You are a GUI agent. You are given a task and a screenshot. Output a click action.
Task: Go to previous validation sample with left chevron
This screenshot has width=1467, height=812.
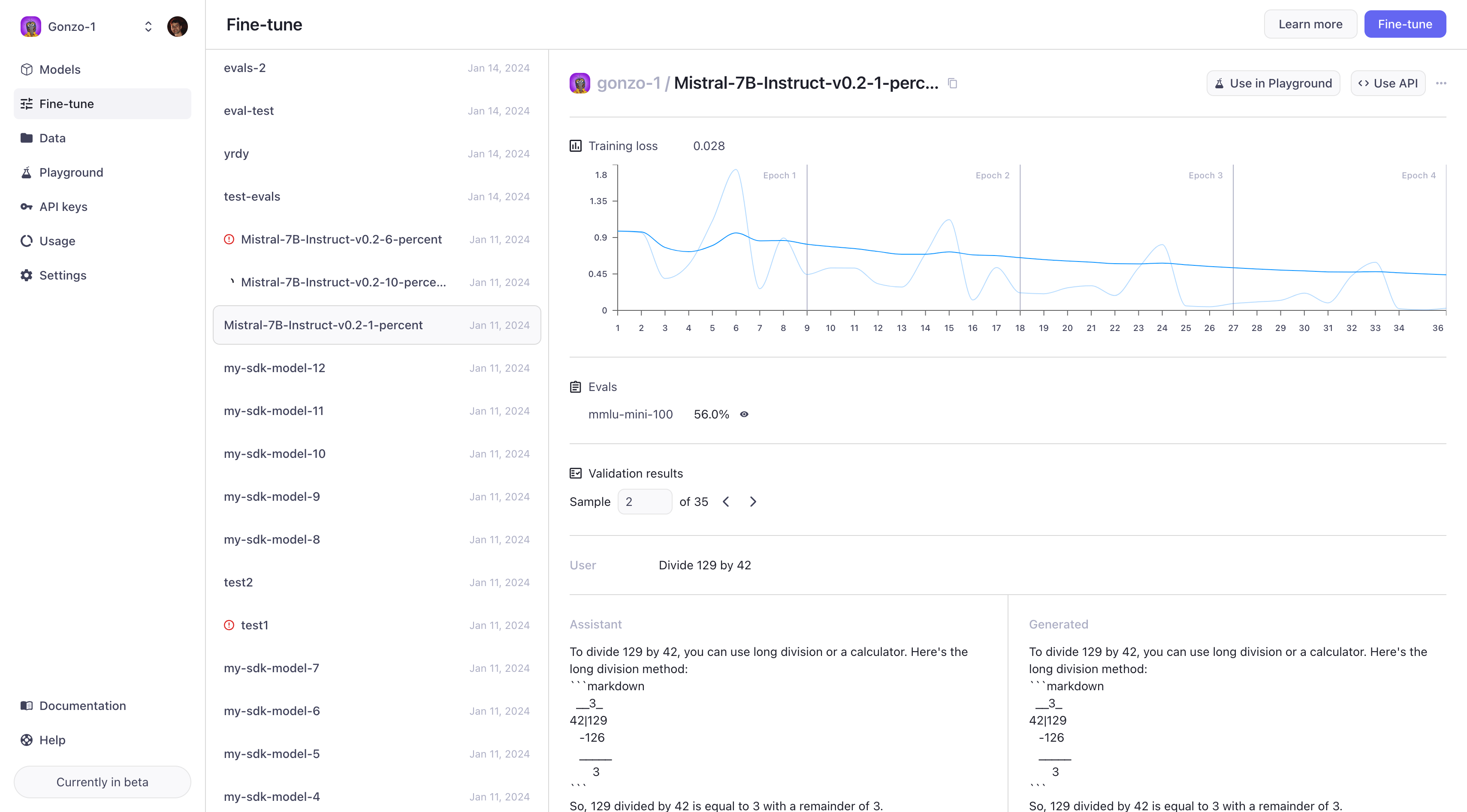(x=726, y=501)
